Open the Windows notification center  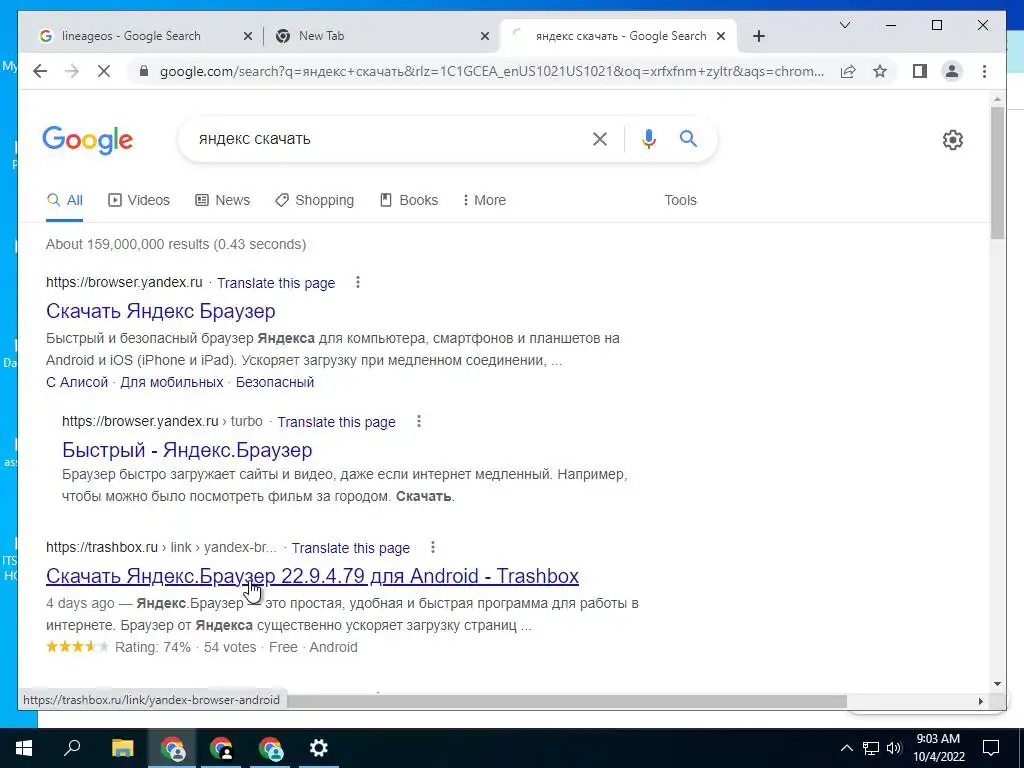(991, 748)
